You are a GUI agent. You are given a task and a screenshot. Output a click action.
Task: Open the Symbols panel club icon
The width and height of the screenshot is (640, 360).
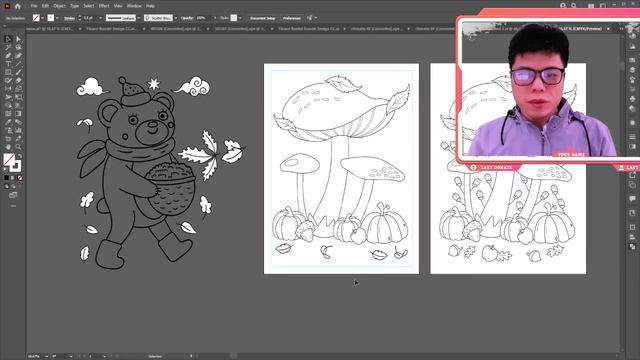coord(632,99)
